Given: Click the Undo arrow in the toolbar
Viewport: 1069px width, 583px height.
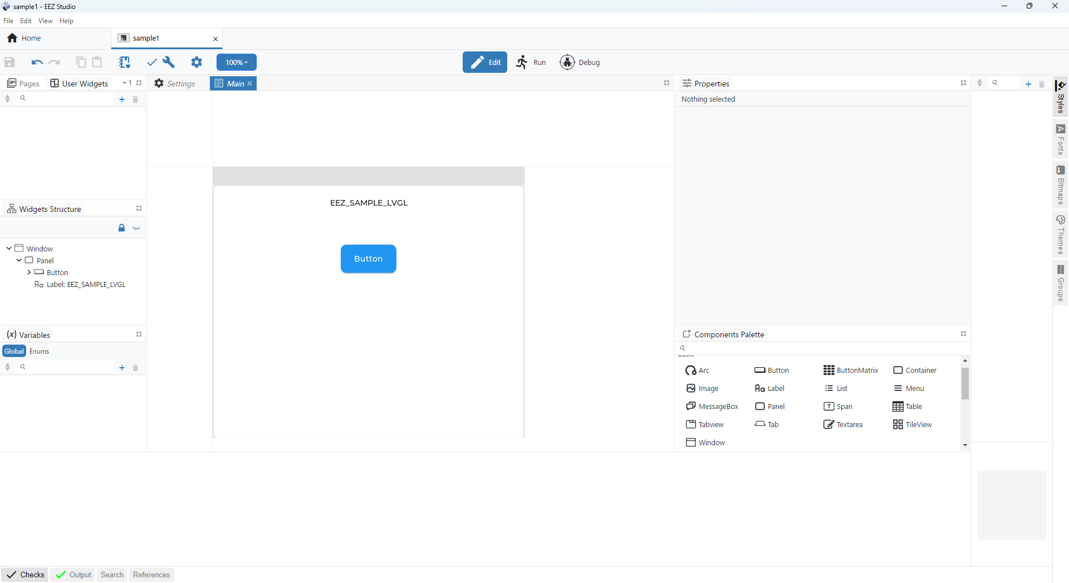Looking at the screenshot, I should click(x=36, y=62).
